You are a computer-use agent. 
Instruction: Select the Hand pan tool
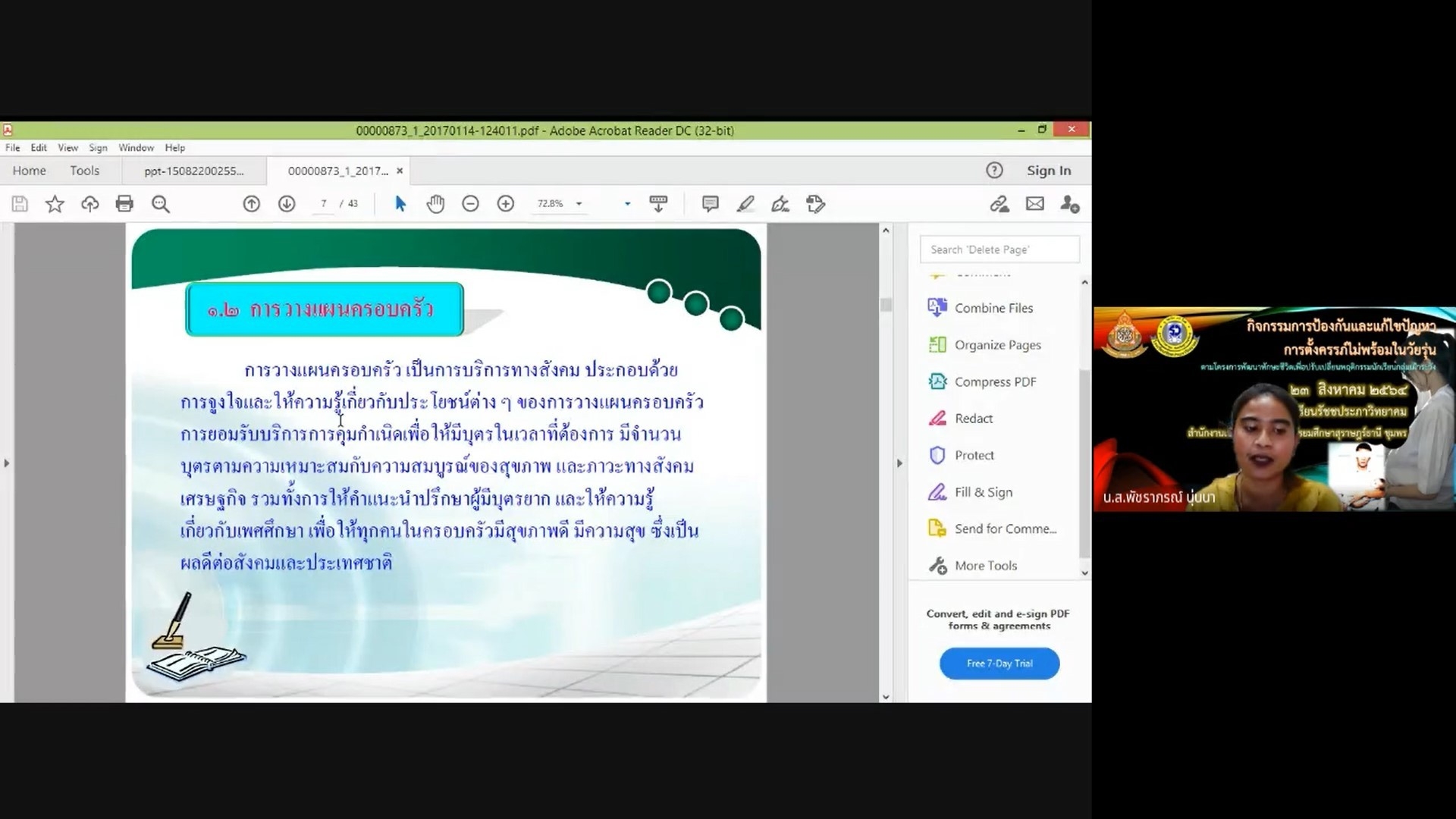pos(435,204)
